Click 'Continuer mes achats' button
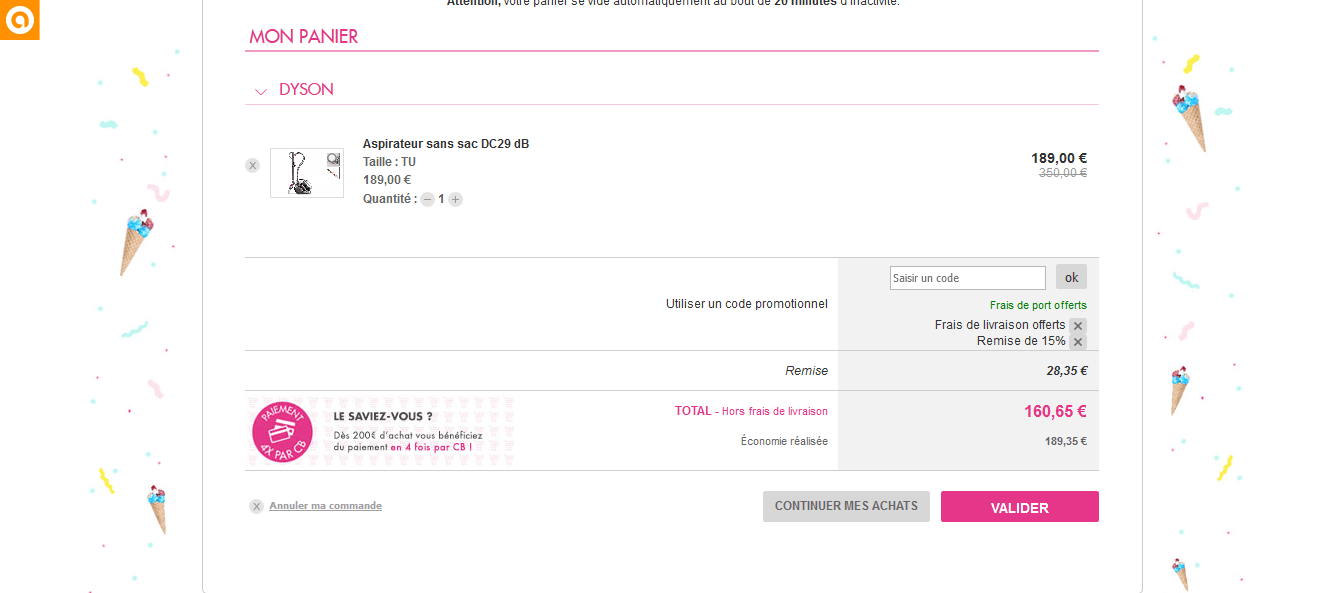 [x=846, y=506]
